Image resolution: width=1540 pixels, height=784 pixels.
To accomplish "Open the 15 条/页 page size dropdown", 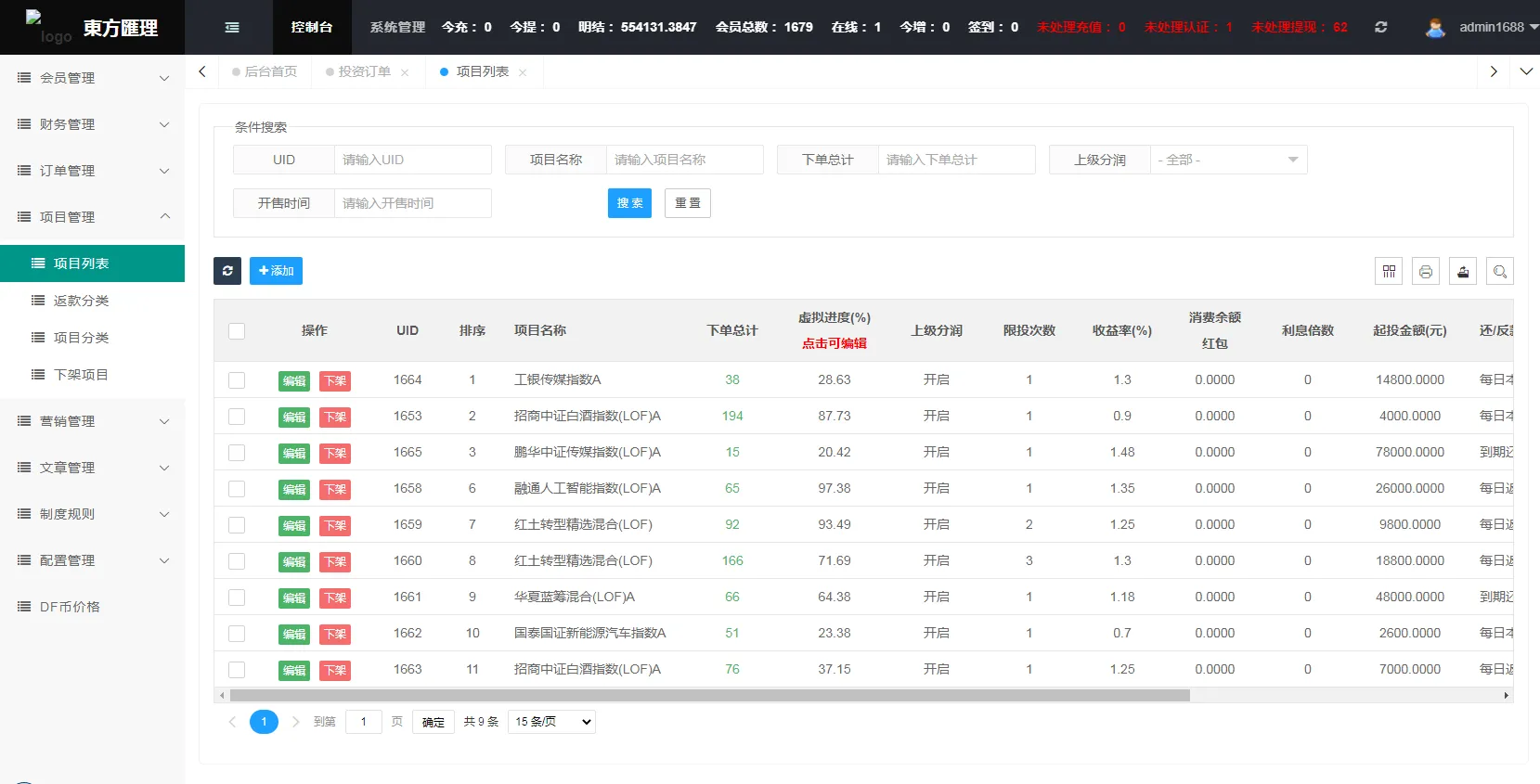I will (x=552, y=722).
